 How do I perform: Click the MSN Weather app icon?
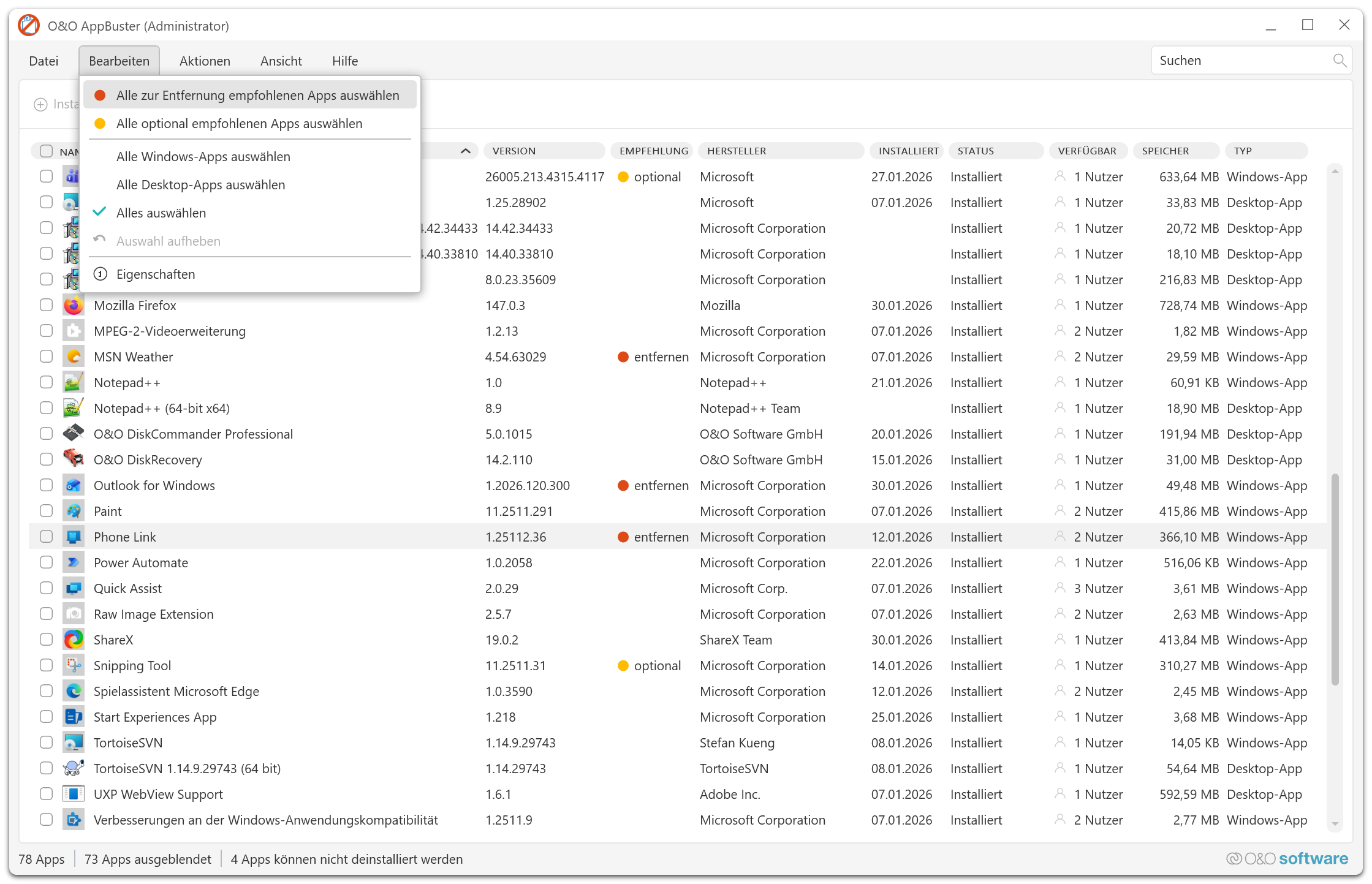[x=74, y=357]
